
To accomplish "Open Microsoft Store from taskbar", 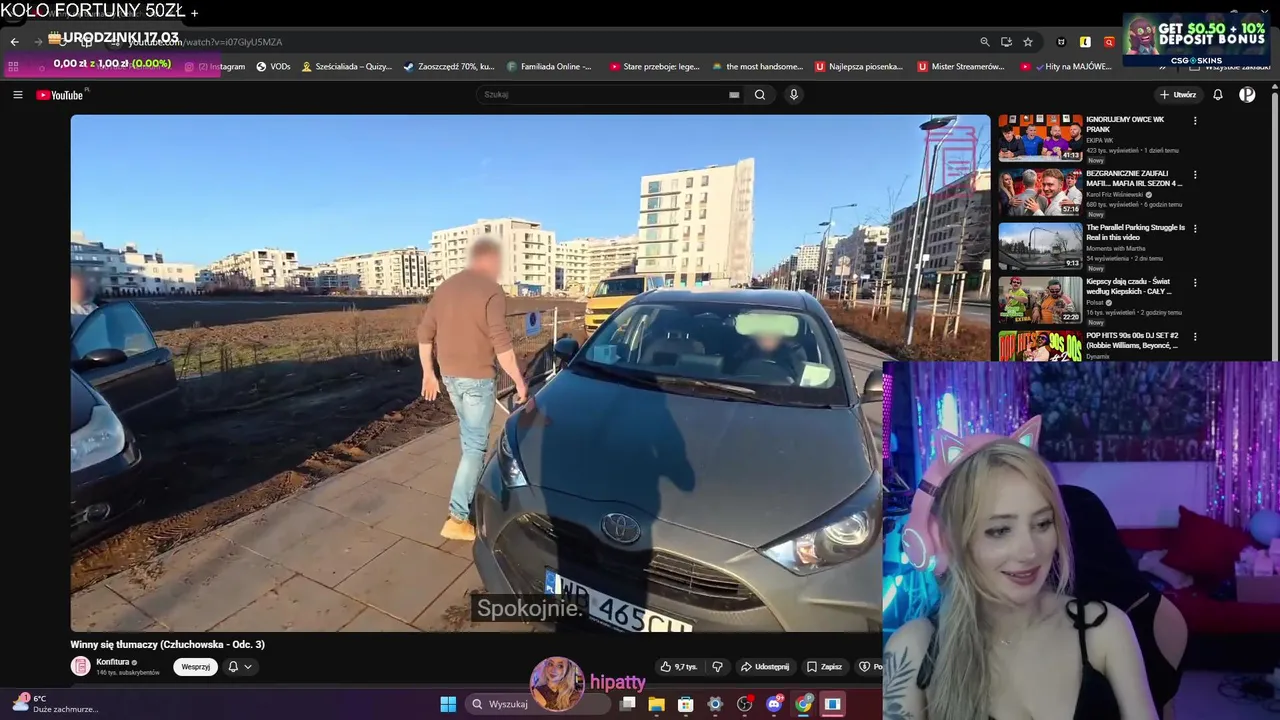I will point(686,704).
